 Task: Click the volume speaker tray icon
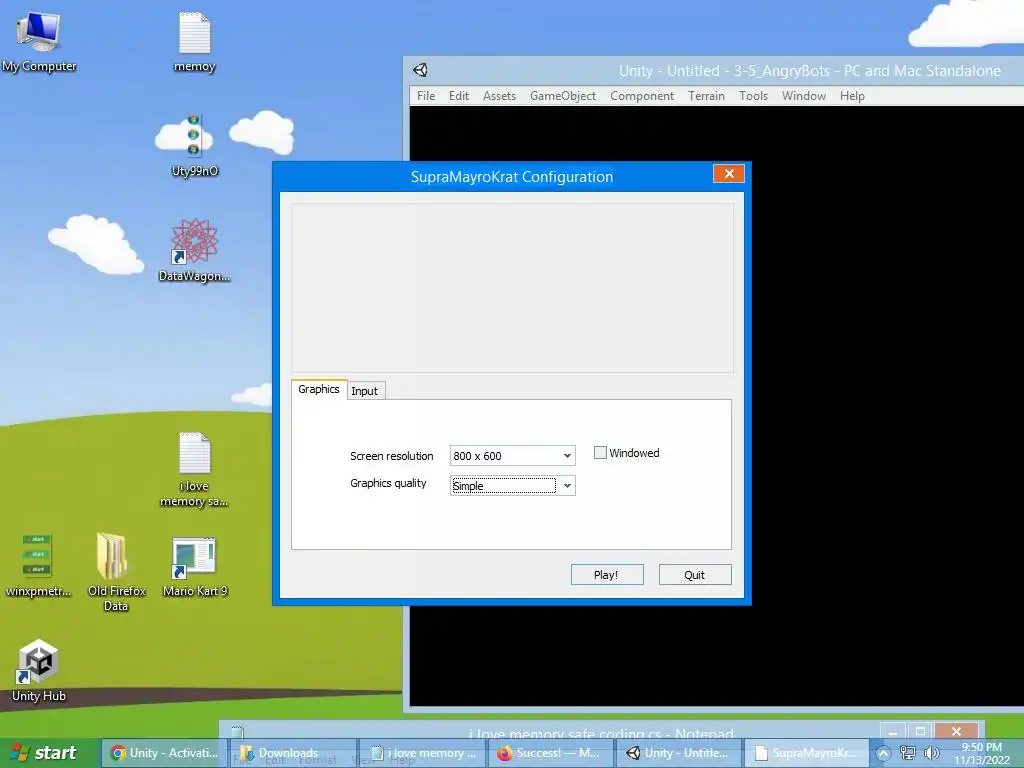[x=931, y=754]
